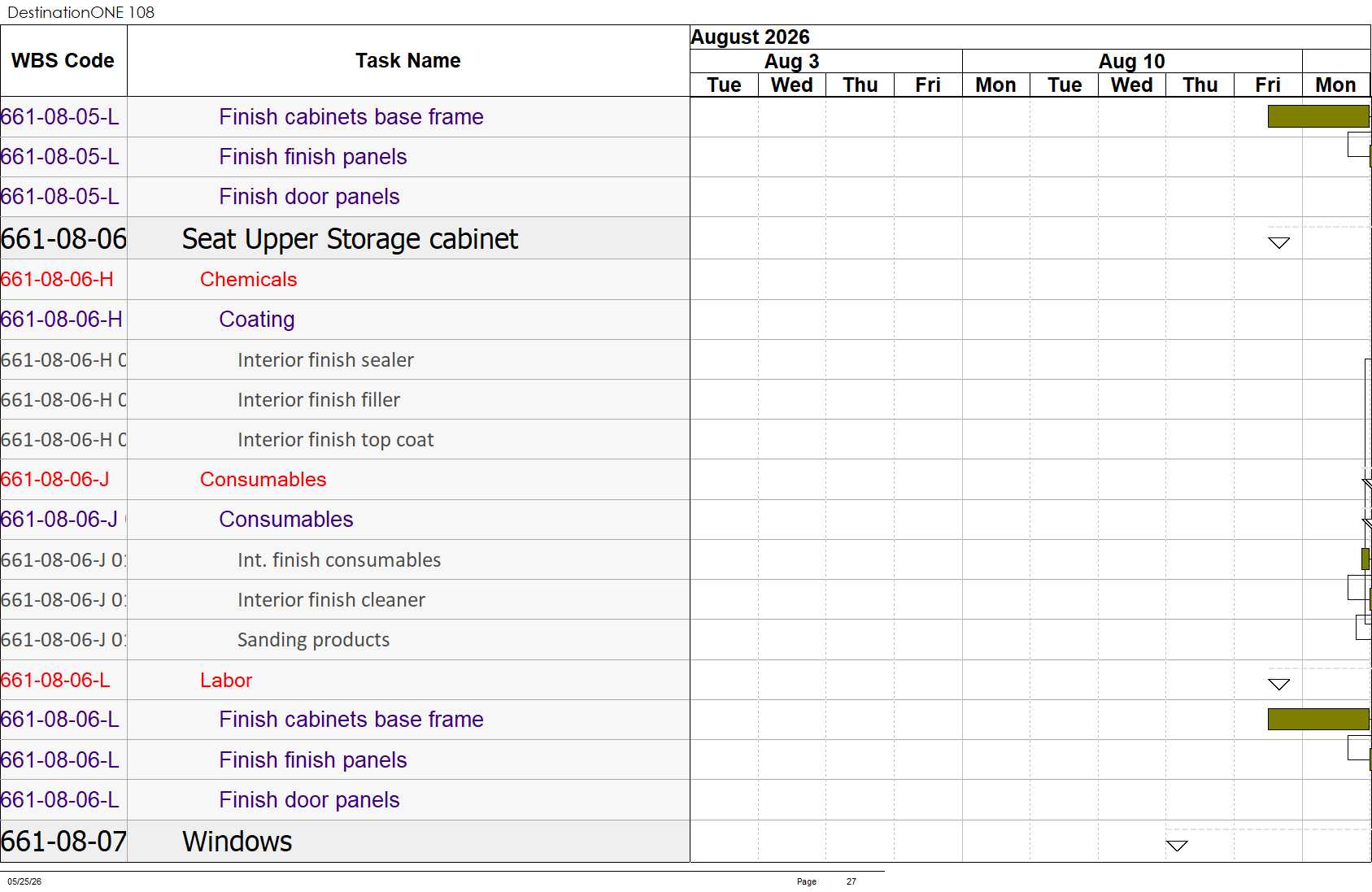Click the Aug 10 week header
Viewport: 1372px width, 892px height.
pyautogui.click(x=1131, y=62)
